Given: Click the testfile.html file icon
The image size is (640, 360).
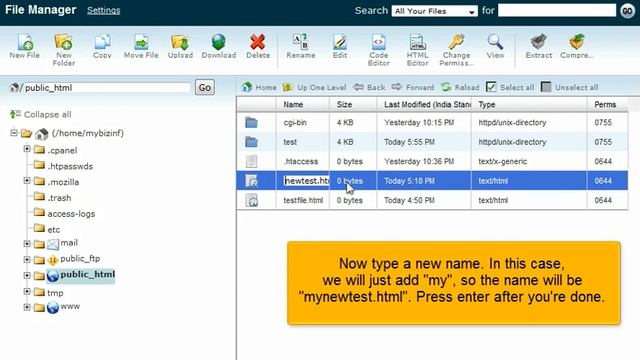Looking at the screenshot, I should [252, 200].
